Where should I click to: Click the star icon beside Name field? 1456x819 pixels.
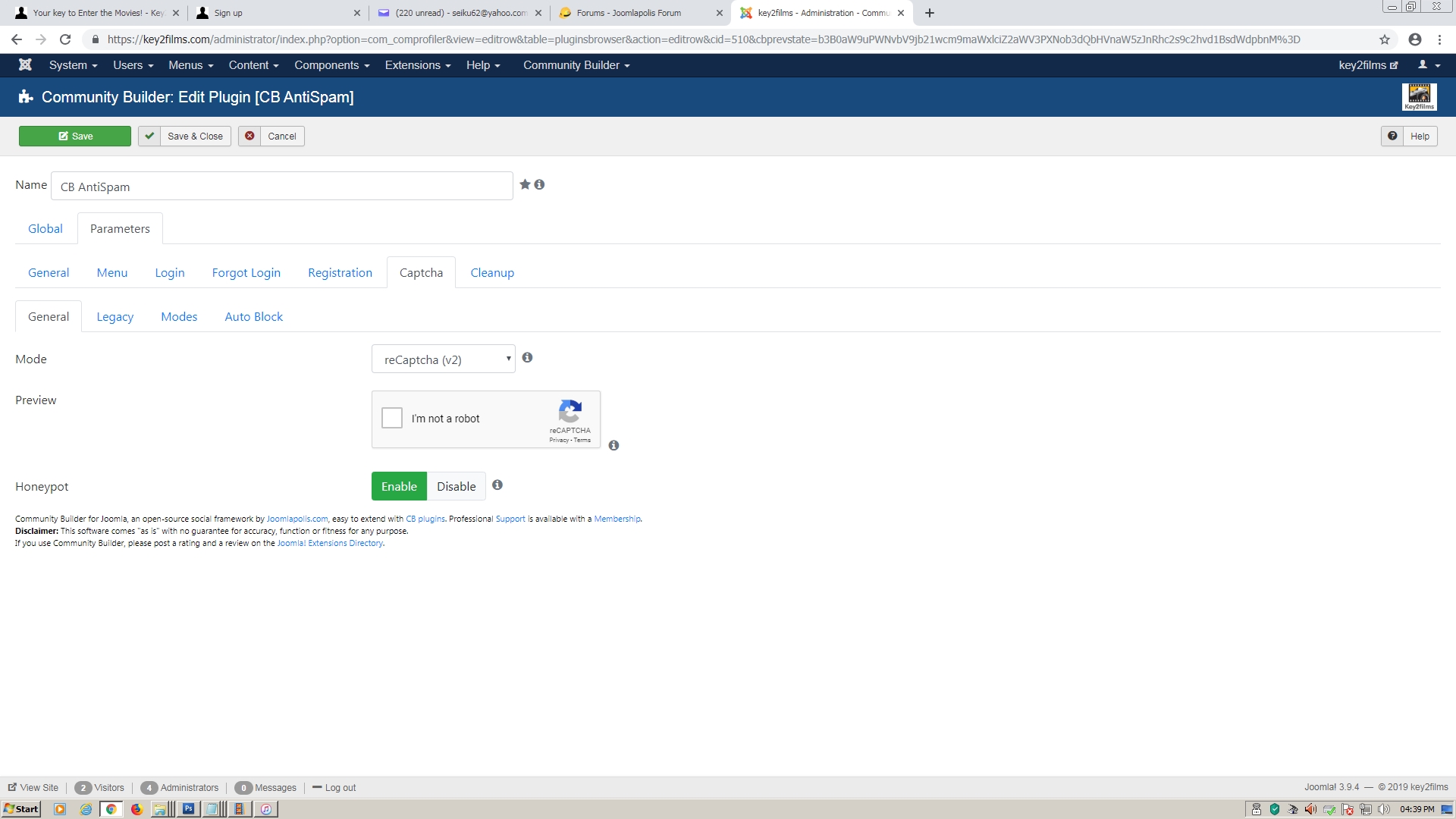click(x=525, y=184)
